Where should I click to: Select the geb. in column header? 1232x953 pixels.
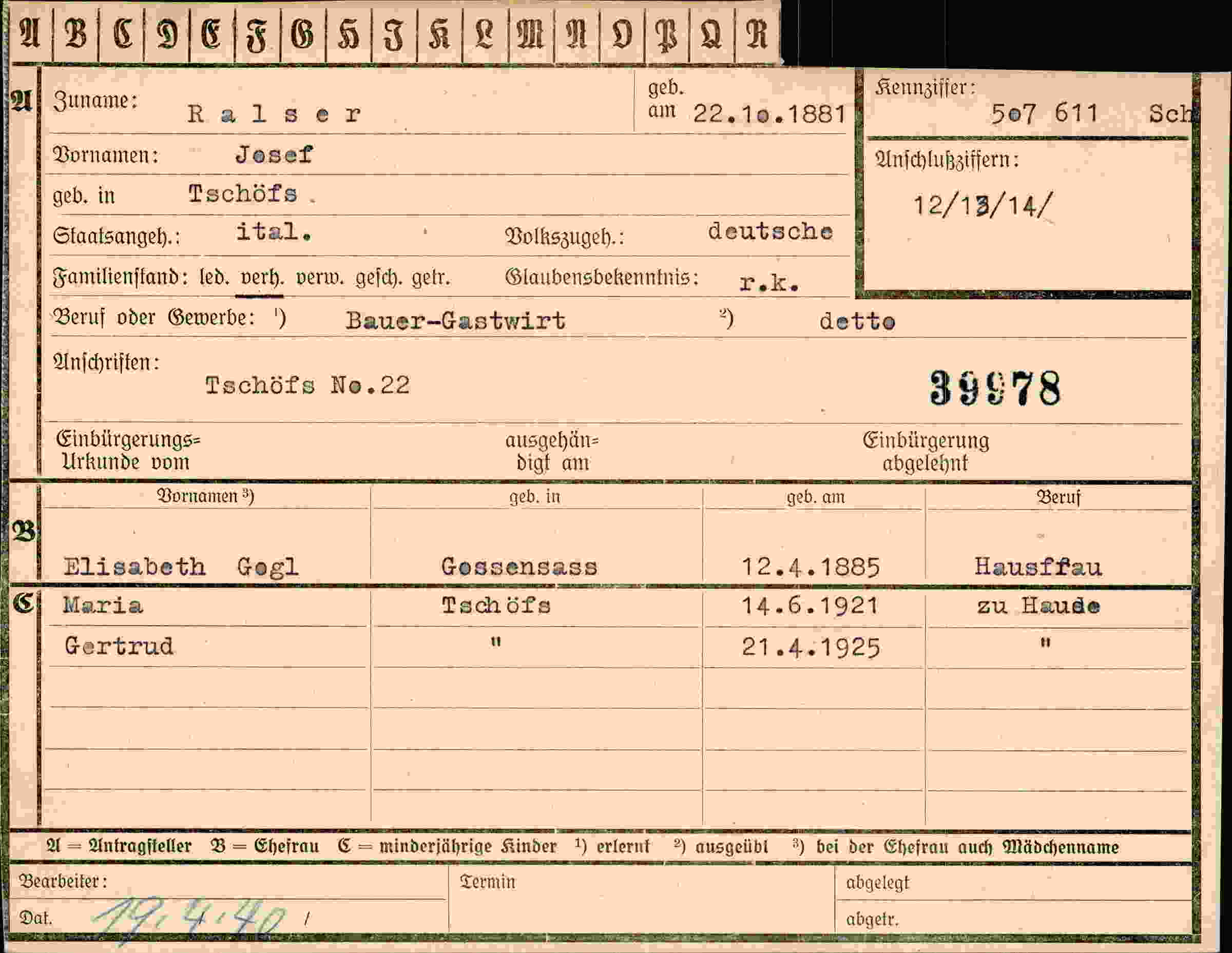[535, 497]
